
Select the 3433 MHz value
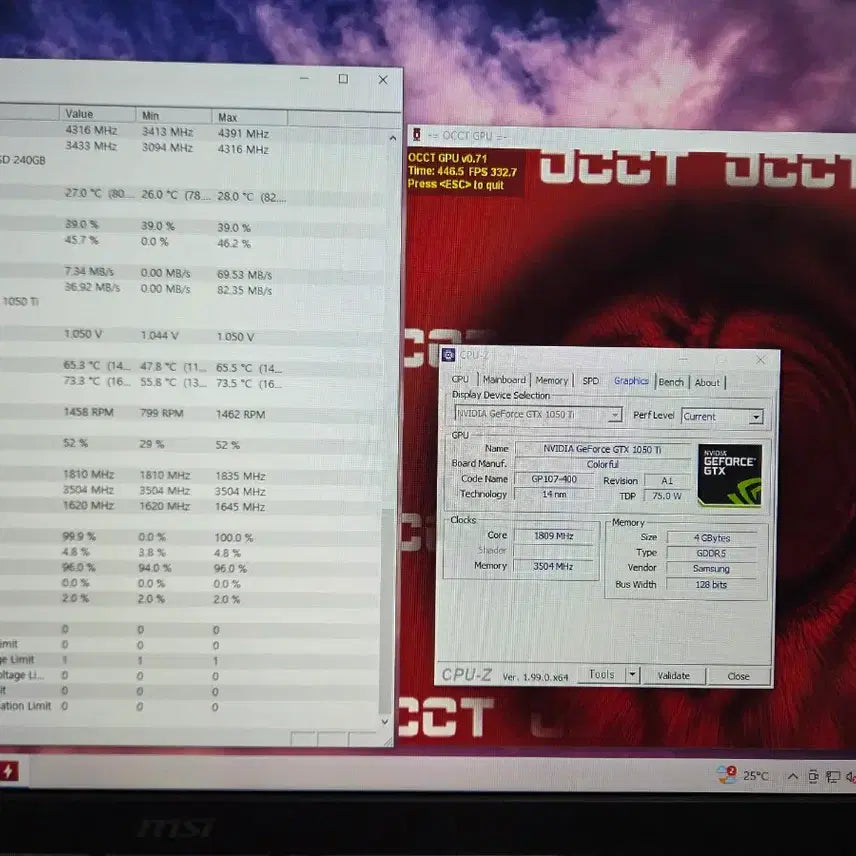[91, 146]
